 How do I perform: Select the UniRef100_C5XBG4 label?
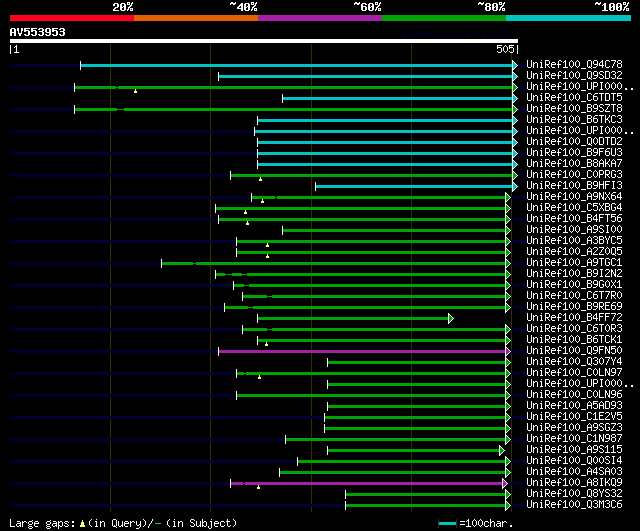574,208
